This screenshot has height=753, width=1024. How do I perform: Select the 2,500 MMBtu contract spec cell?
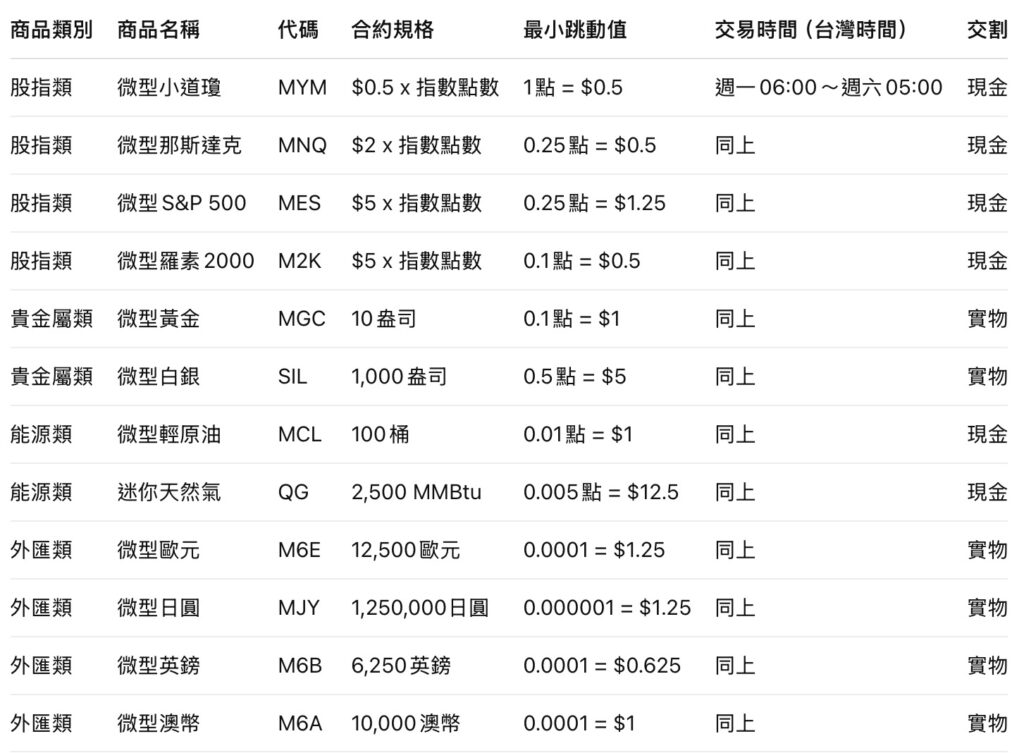click(414, 492)
